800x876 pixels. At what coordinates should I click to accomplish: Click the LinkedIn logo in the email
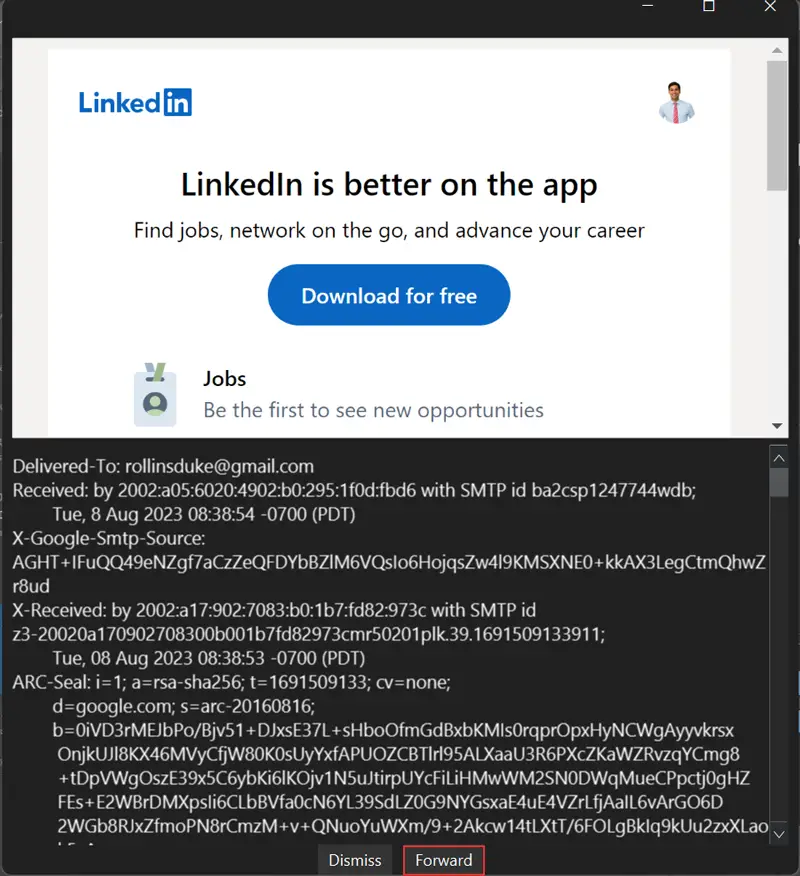pyautogui.click(x=135, y=102)
